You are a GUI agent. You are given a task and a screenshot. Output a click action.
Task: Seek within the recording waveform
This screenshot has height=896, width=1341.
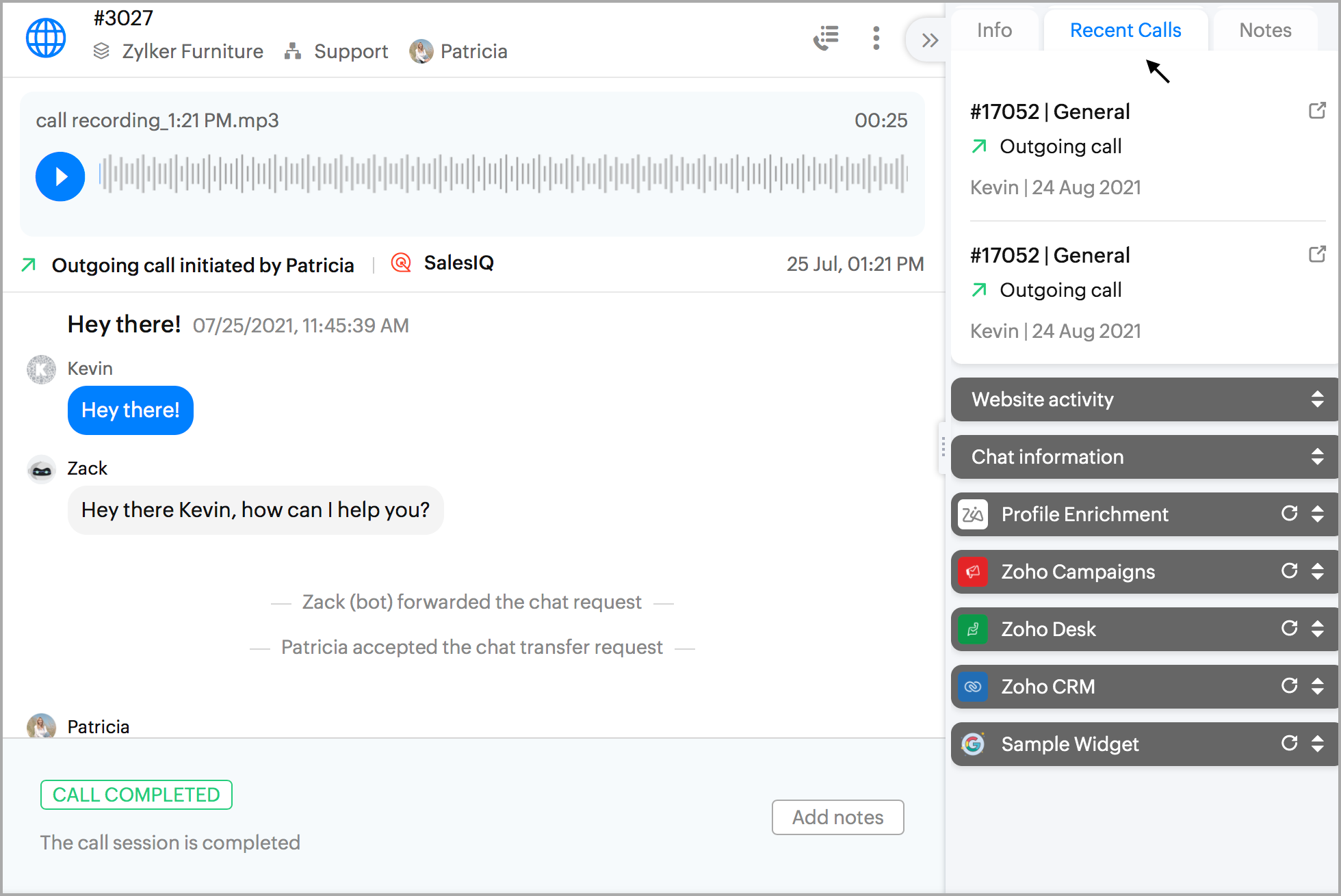pos(503,174)
